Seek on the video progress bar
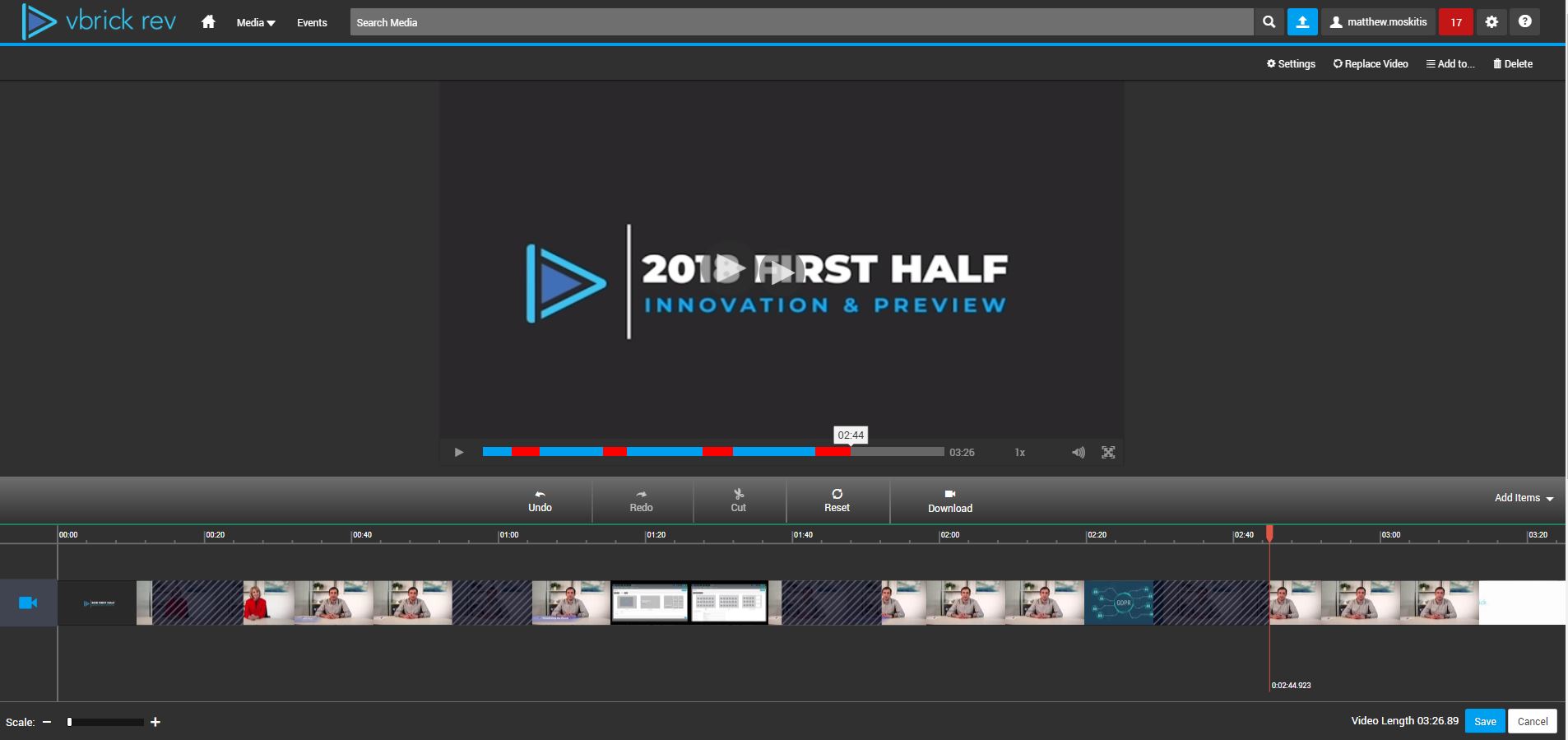The image size is (1568, 740). (x=713, y=452)
